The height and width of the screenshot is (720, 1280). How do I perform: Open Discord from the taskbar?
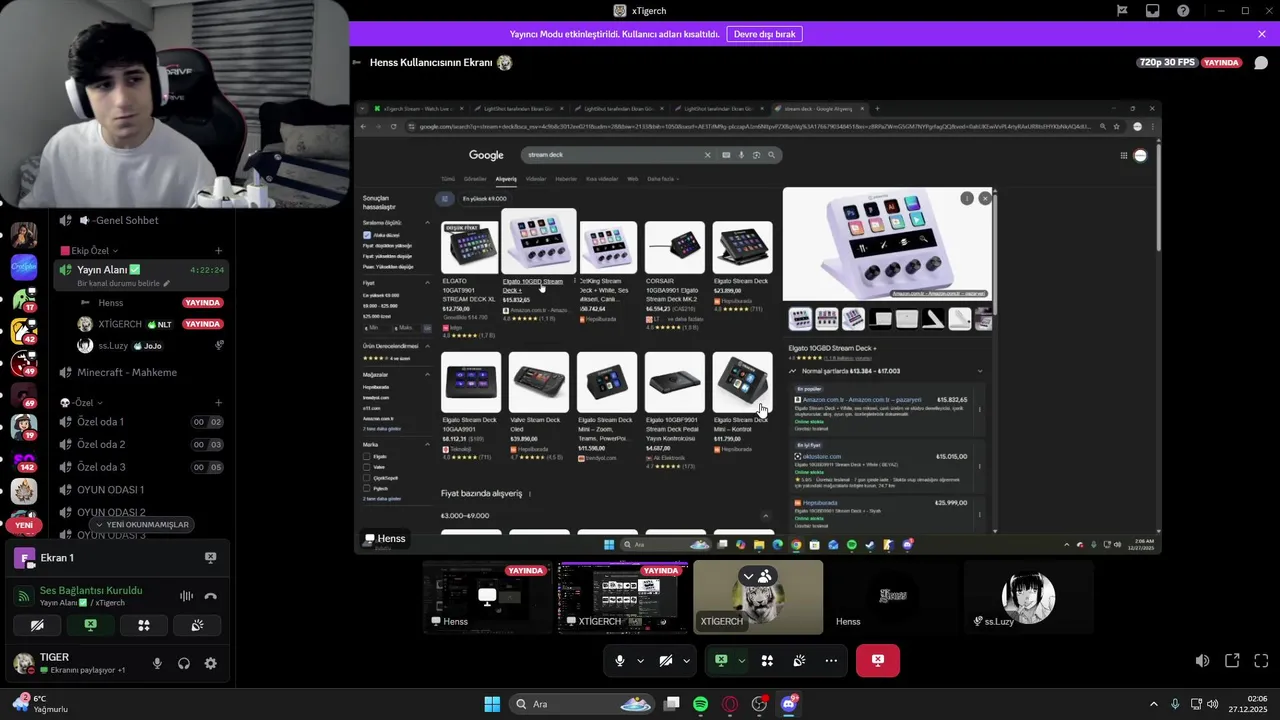click(x=788, y=704)
